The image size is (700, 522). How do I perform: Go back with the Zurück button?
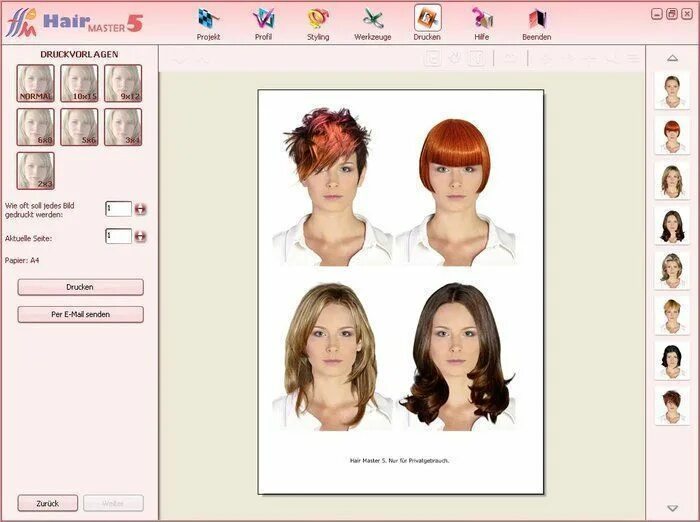tap(45, 503)
